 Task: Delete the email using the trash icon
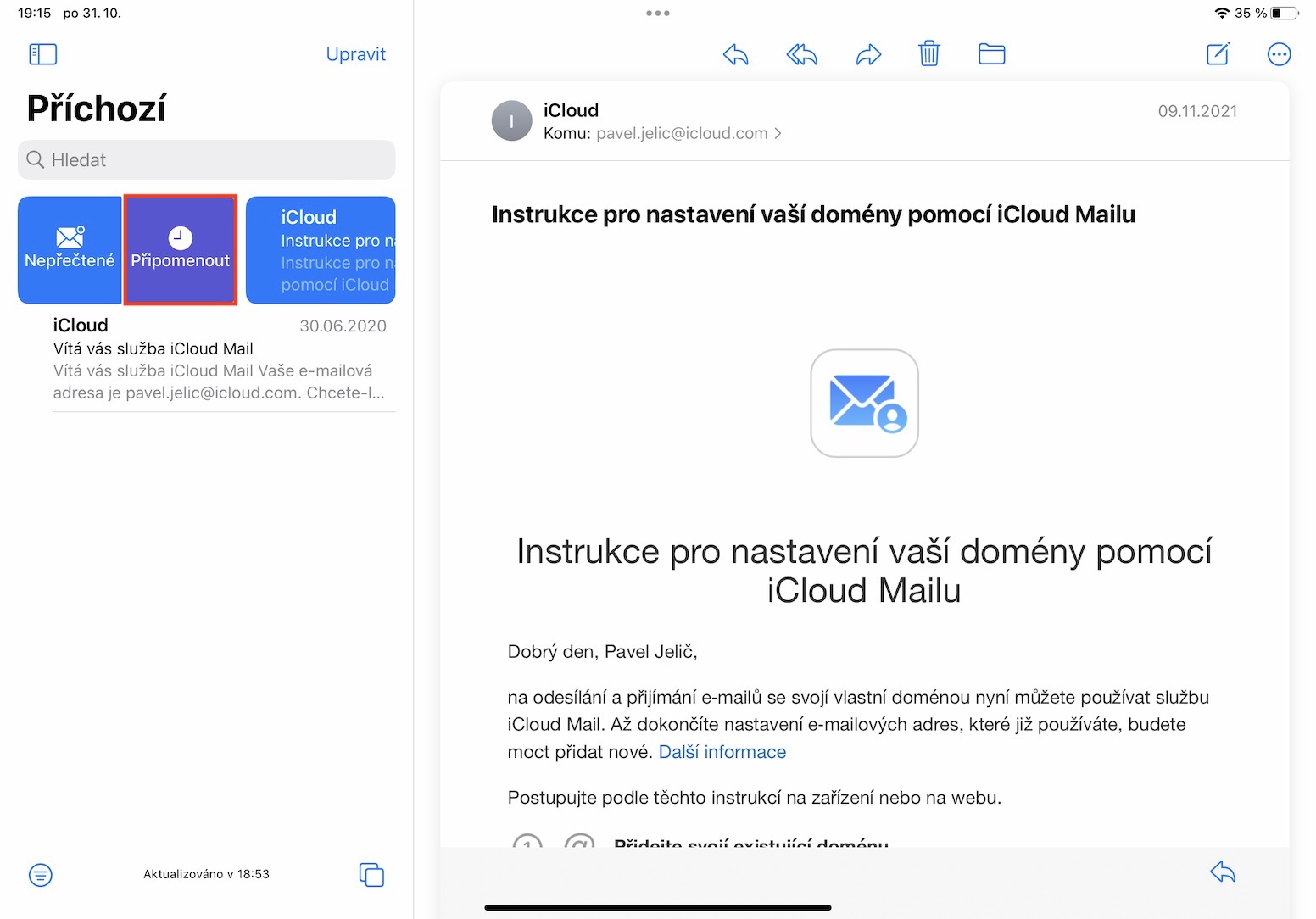pyautogui.click(x=929, y=54)
